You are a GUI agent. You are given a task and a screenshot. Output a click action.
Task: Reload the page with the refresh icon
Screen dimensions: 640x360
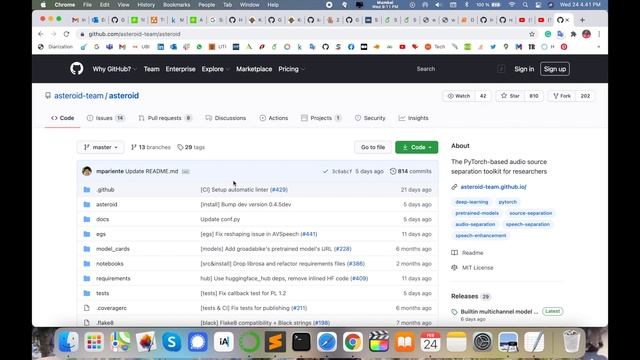point(66,34)
